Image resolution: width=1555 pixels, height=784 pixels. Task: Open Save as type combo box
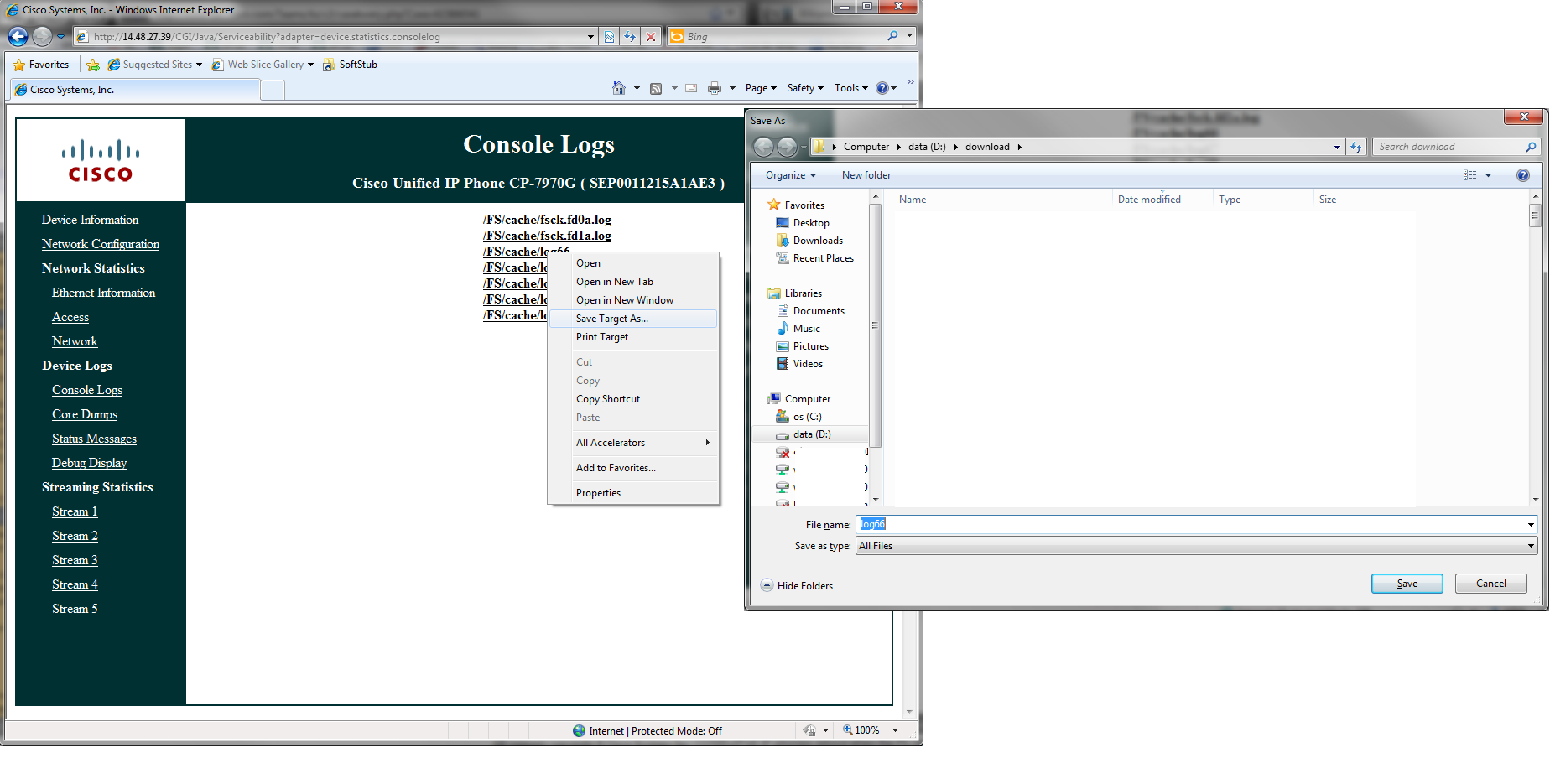[1197, 546]
